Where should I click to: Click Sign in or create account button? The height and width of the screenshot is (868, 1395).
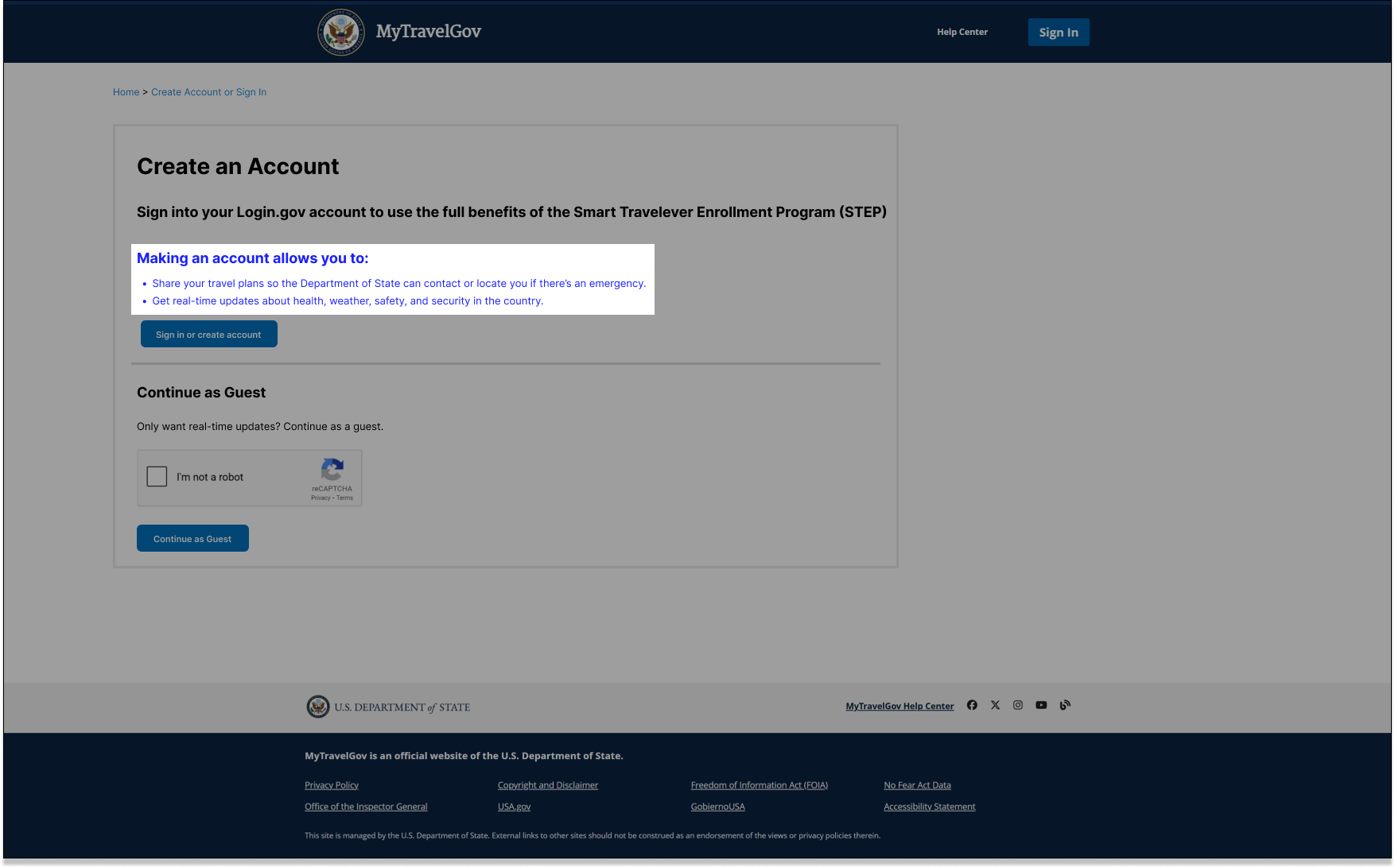pyautogui.click(x=209, y=335)
